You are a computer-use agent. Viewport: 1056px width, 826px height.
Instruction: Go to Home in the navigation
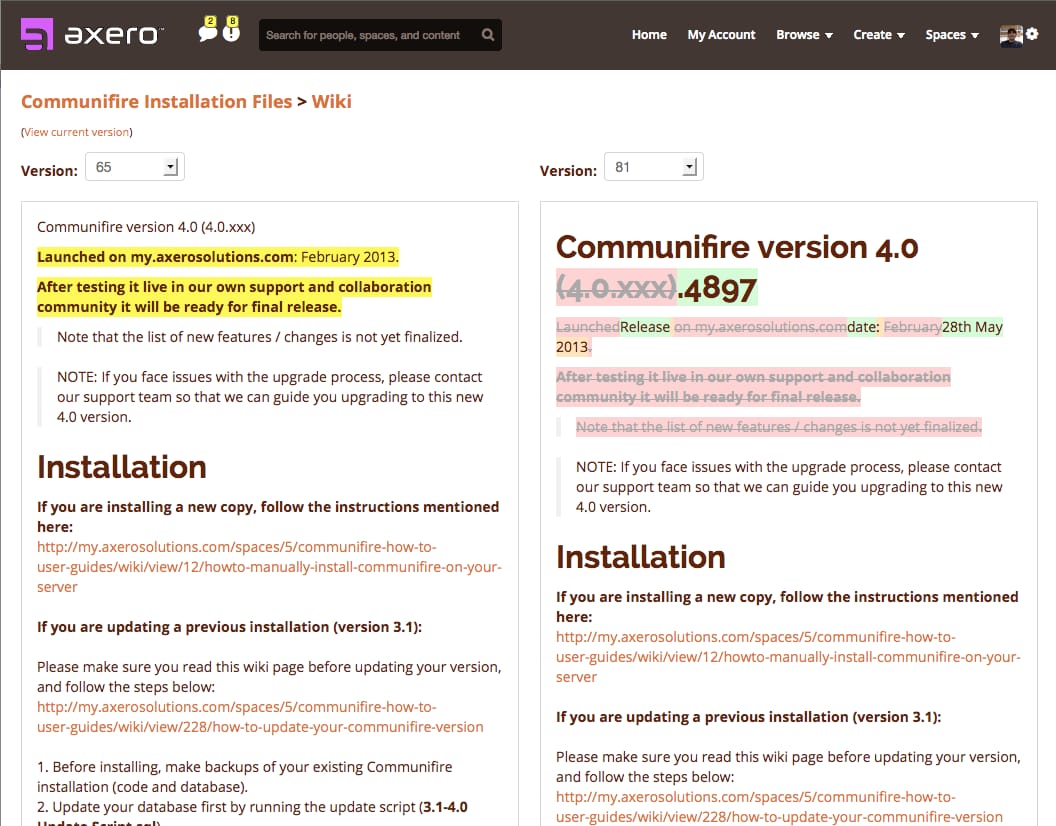tap(649, 34)
